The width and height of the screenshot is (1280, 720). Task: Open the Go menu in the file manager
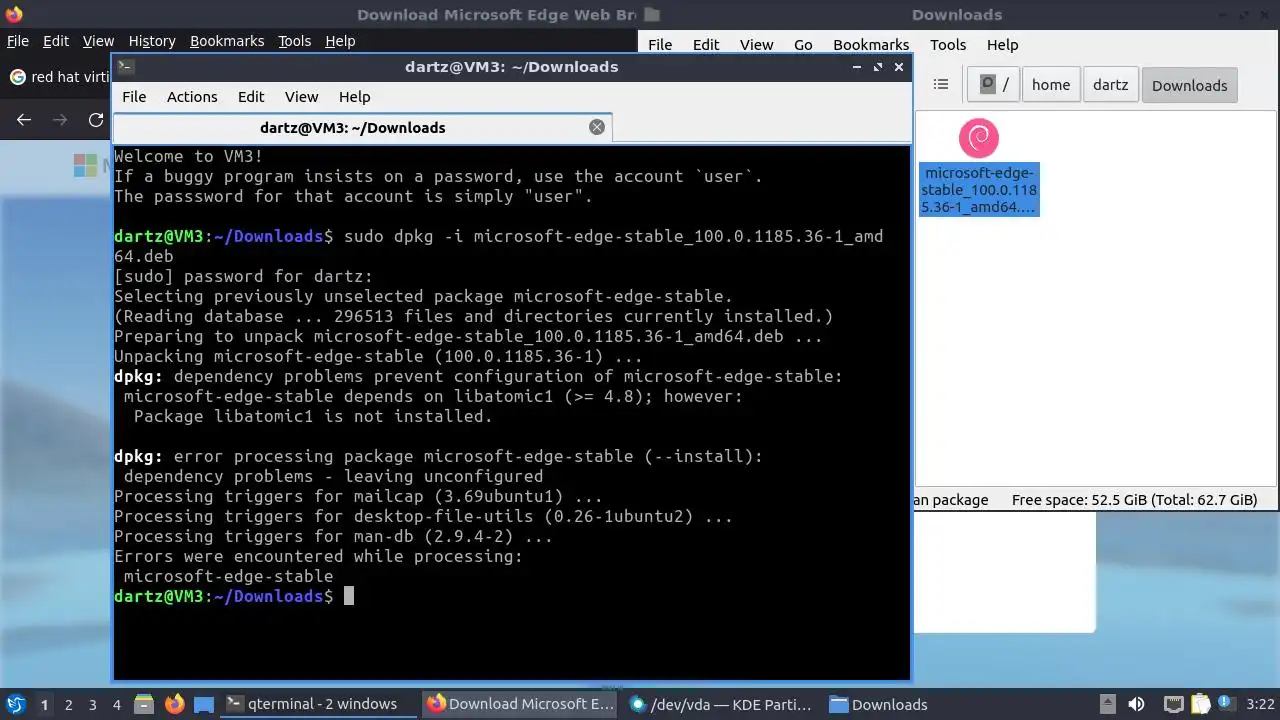point(803,45)
